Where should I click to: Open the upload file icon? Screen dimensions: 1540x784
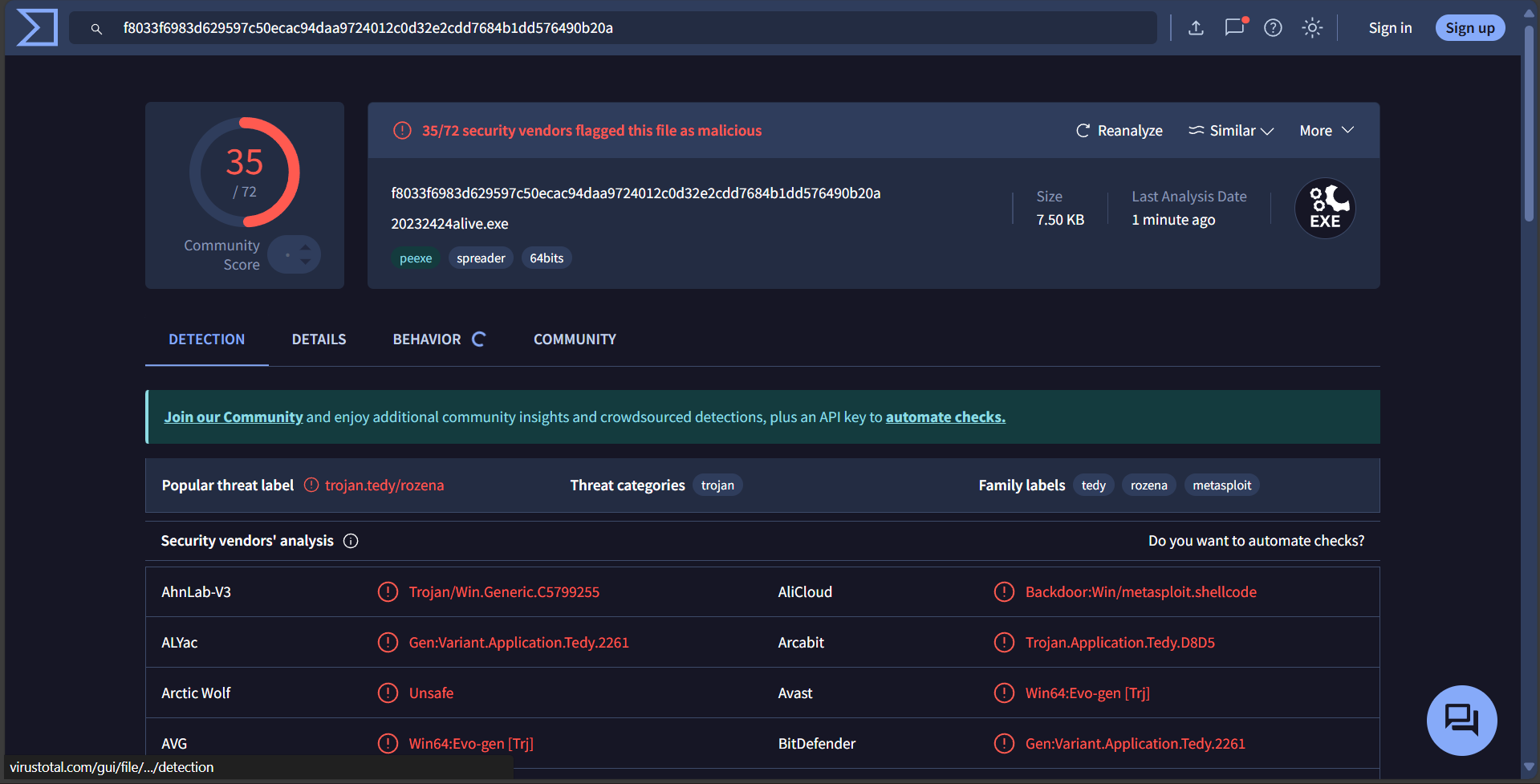pyautogui.click(x=1196, y=28)
